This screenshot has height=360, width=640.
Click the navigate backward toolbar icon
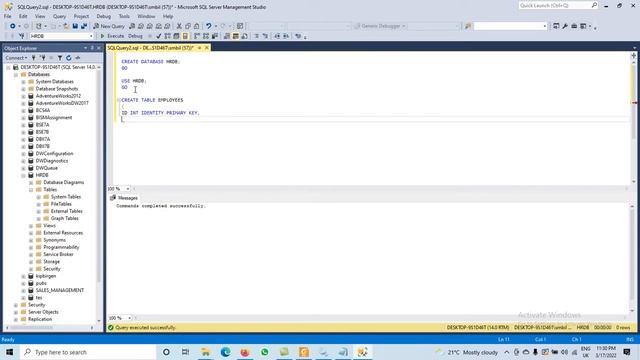pyautogui.click(x=13, y=26)
